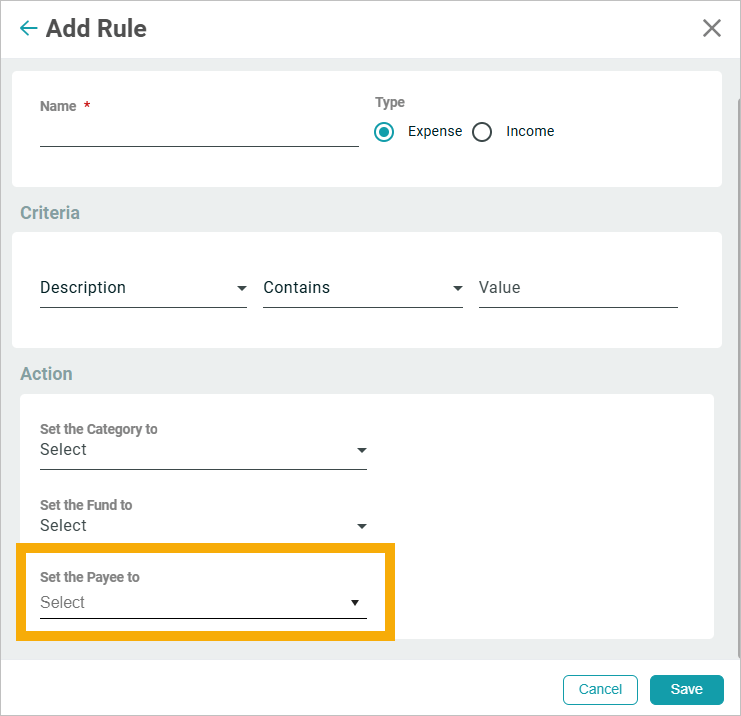Screen dimensions: 741x716
Task: Open the Set the Category to dropdown
Action: (203, 450)
